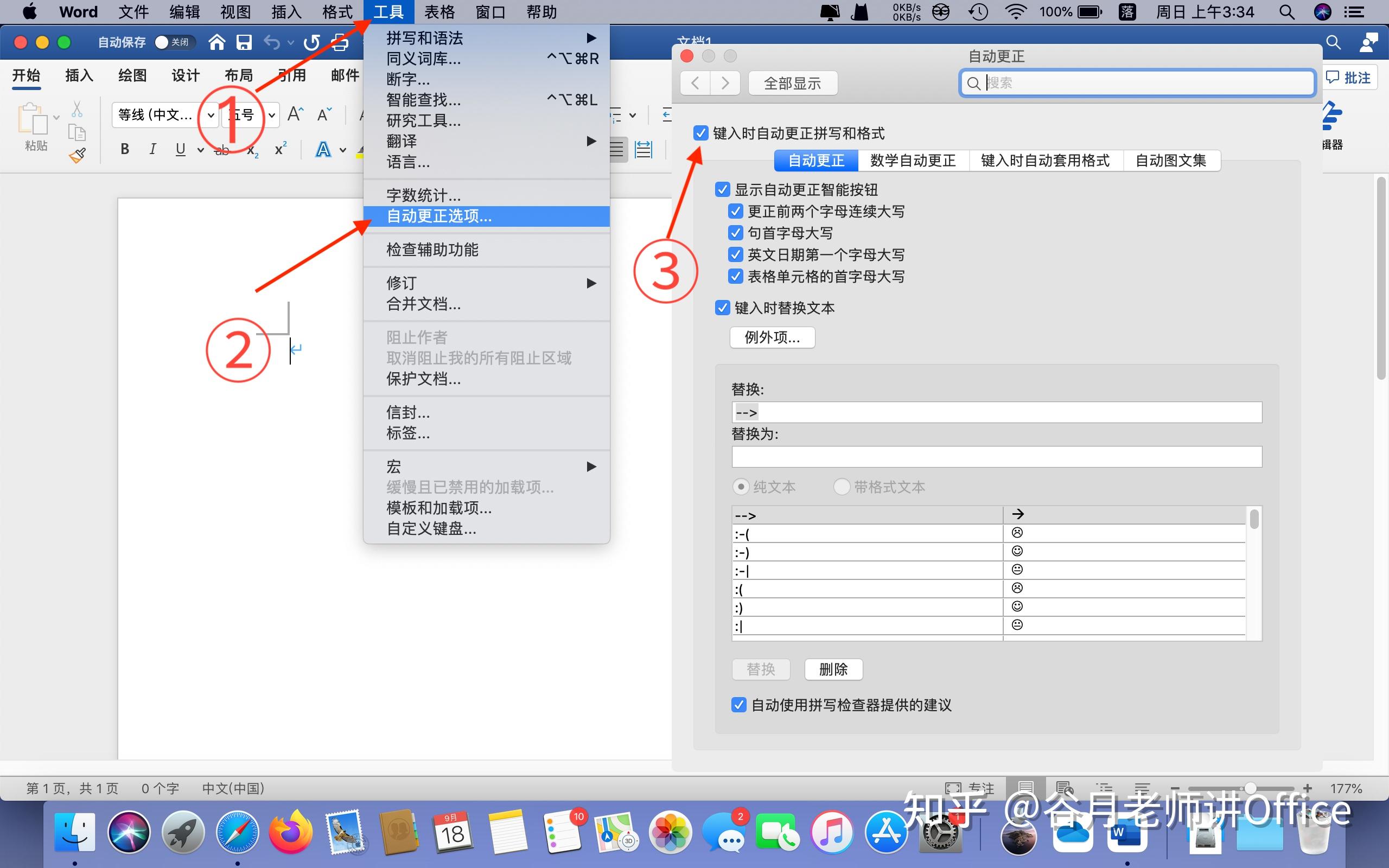Click the 批注 comments button

1349,78
